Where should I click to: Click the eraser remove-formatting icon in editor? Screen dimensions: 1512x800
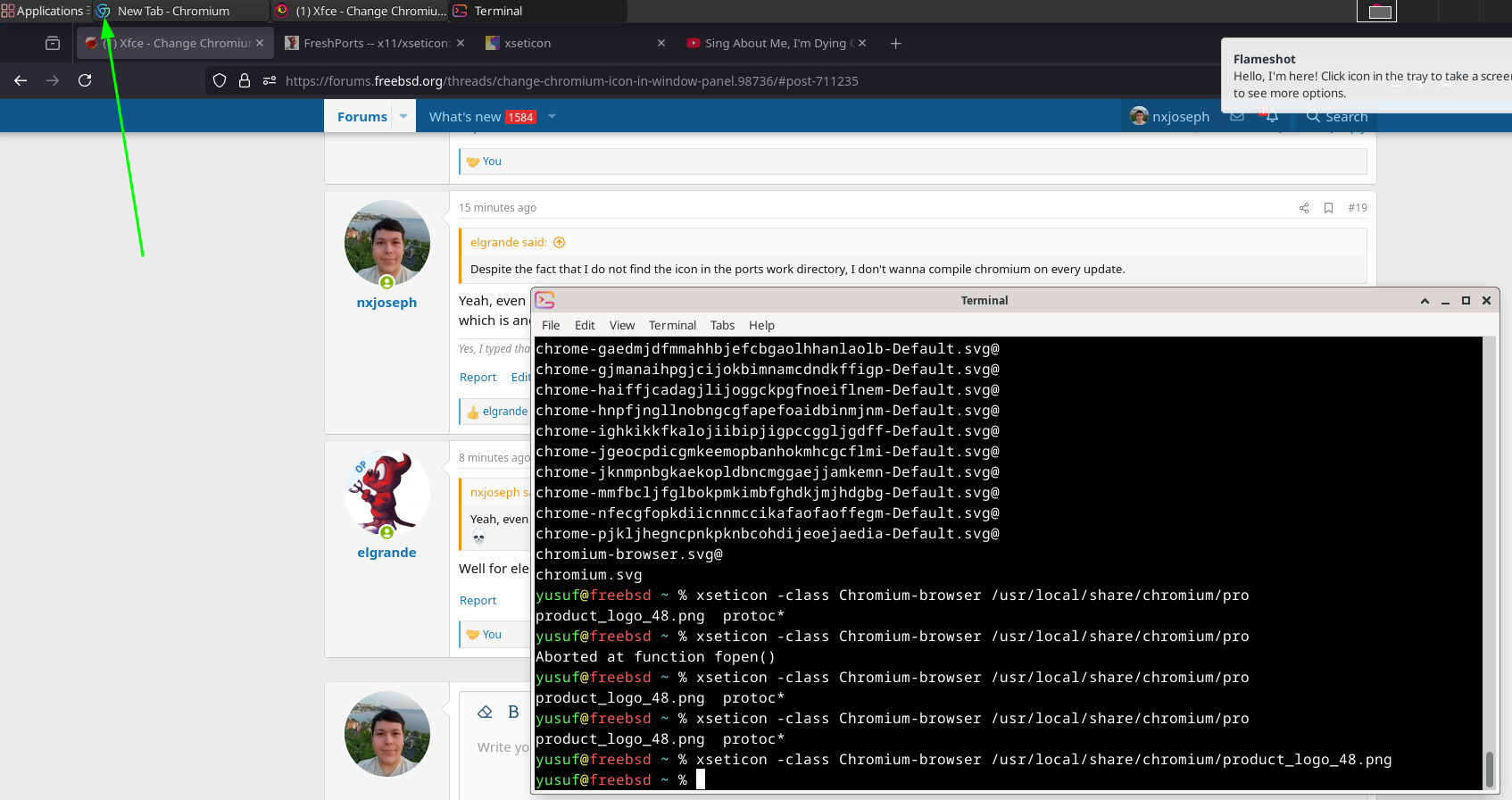[x=486, y=712]
